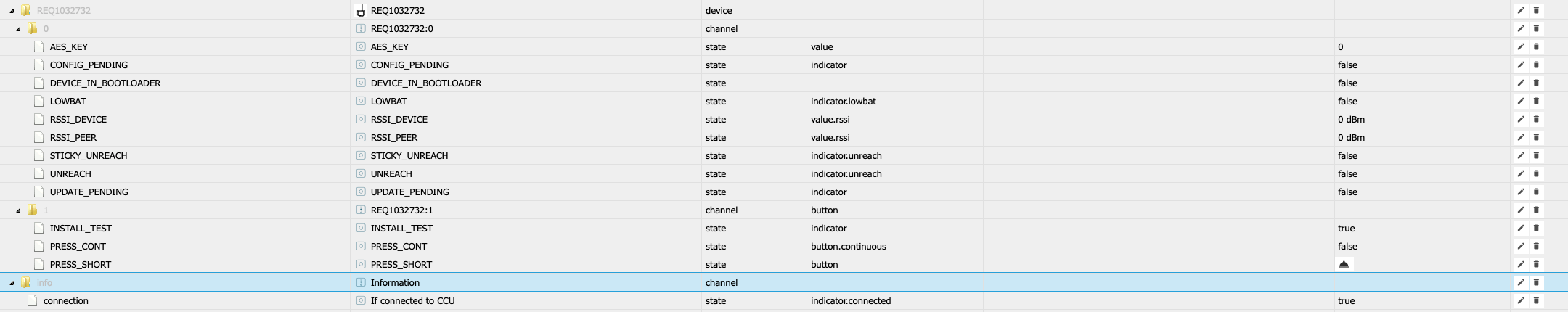Image resolution: width=1568 pixels, height=312 pixels.
Task: Delete the UPDATE_PENDING state via trash icon
Action: point(1536,192)
